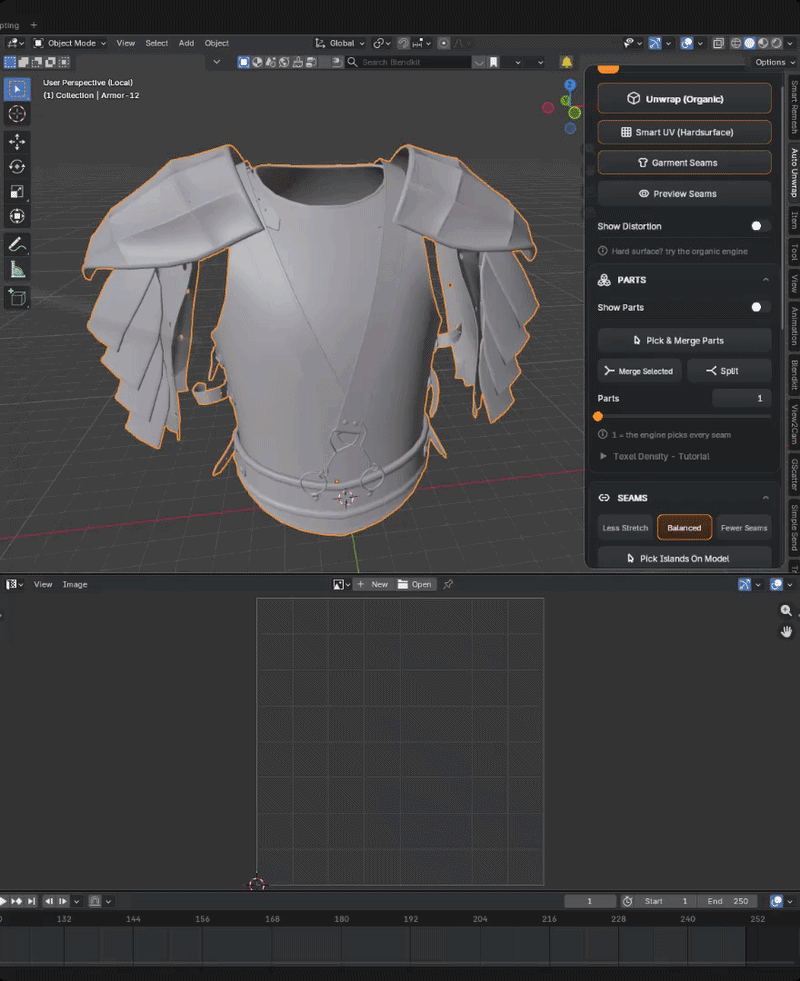This screenshot has height=981, width=800.
Task: Collapse the SEAMS section
Action: [x=766, y=498]
